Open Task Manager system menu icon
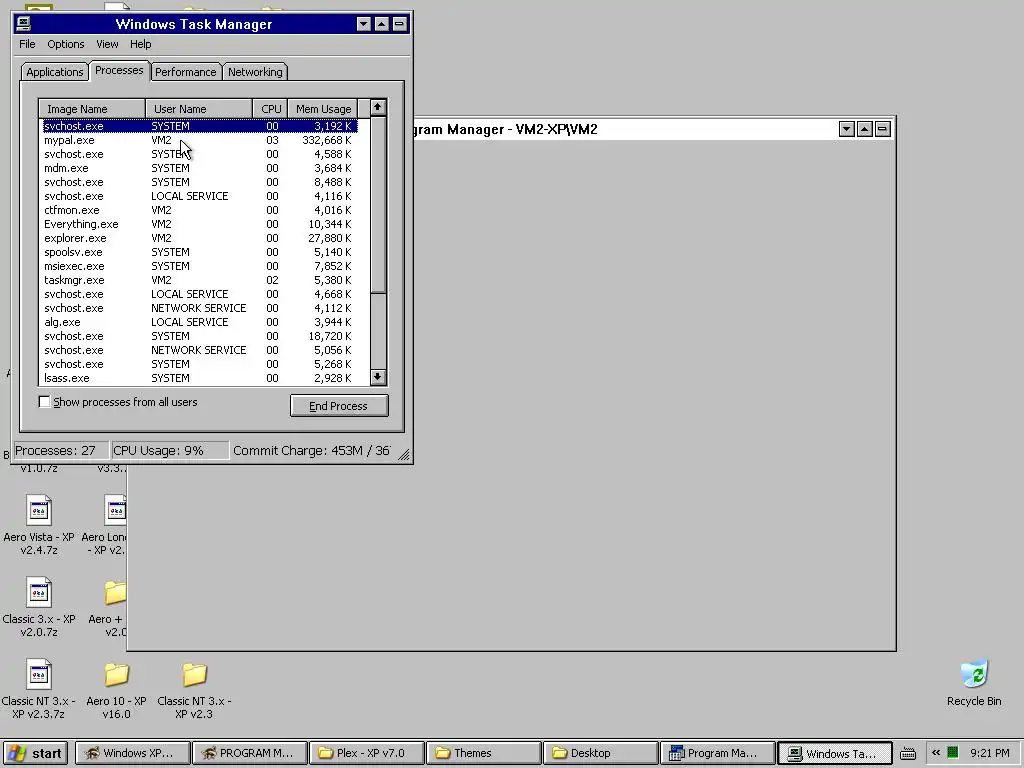The image size is (1024, 768). point(24,24)
